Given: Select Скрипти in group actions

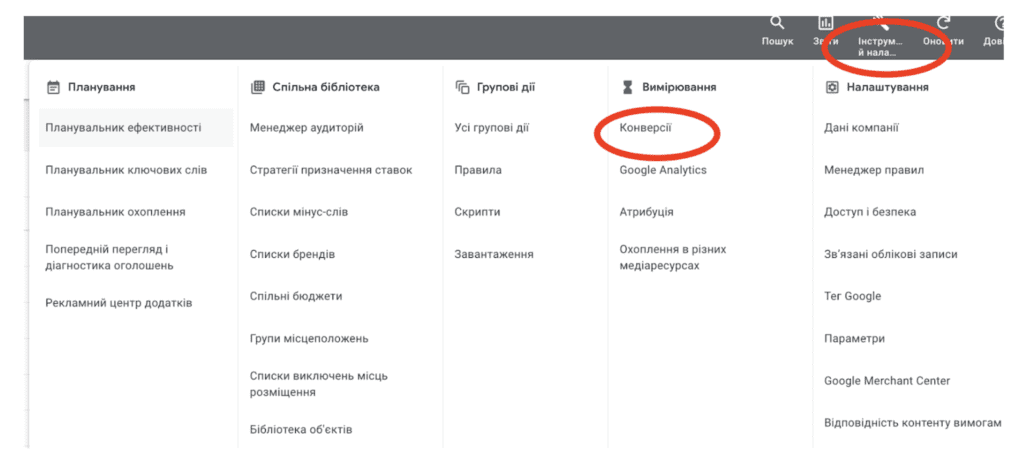Looking at the screenshot, I should click(x=477, y=212).
